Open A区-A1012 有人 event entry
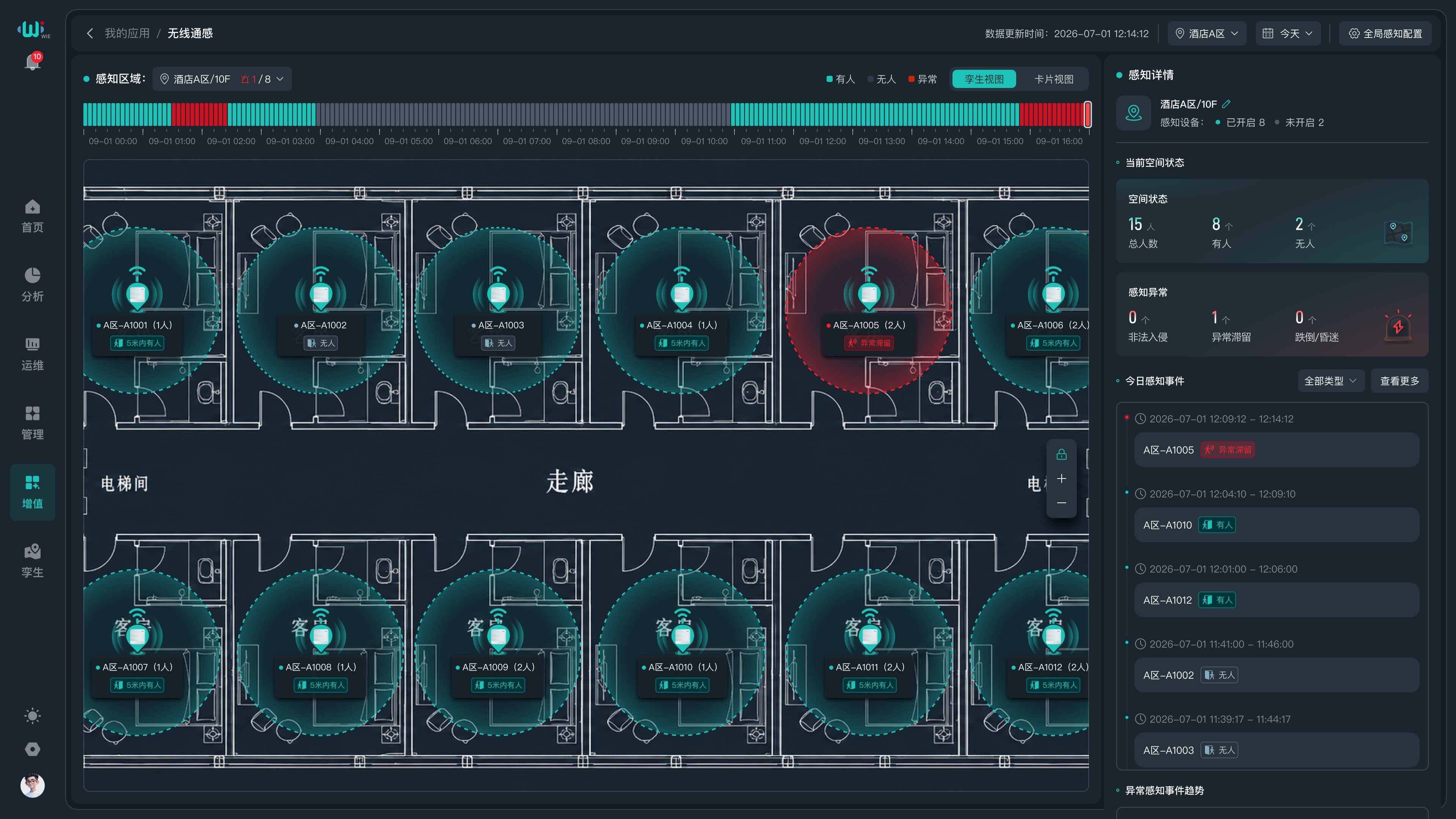 coord(1276,600)
